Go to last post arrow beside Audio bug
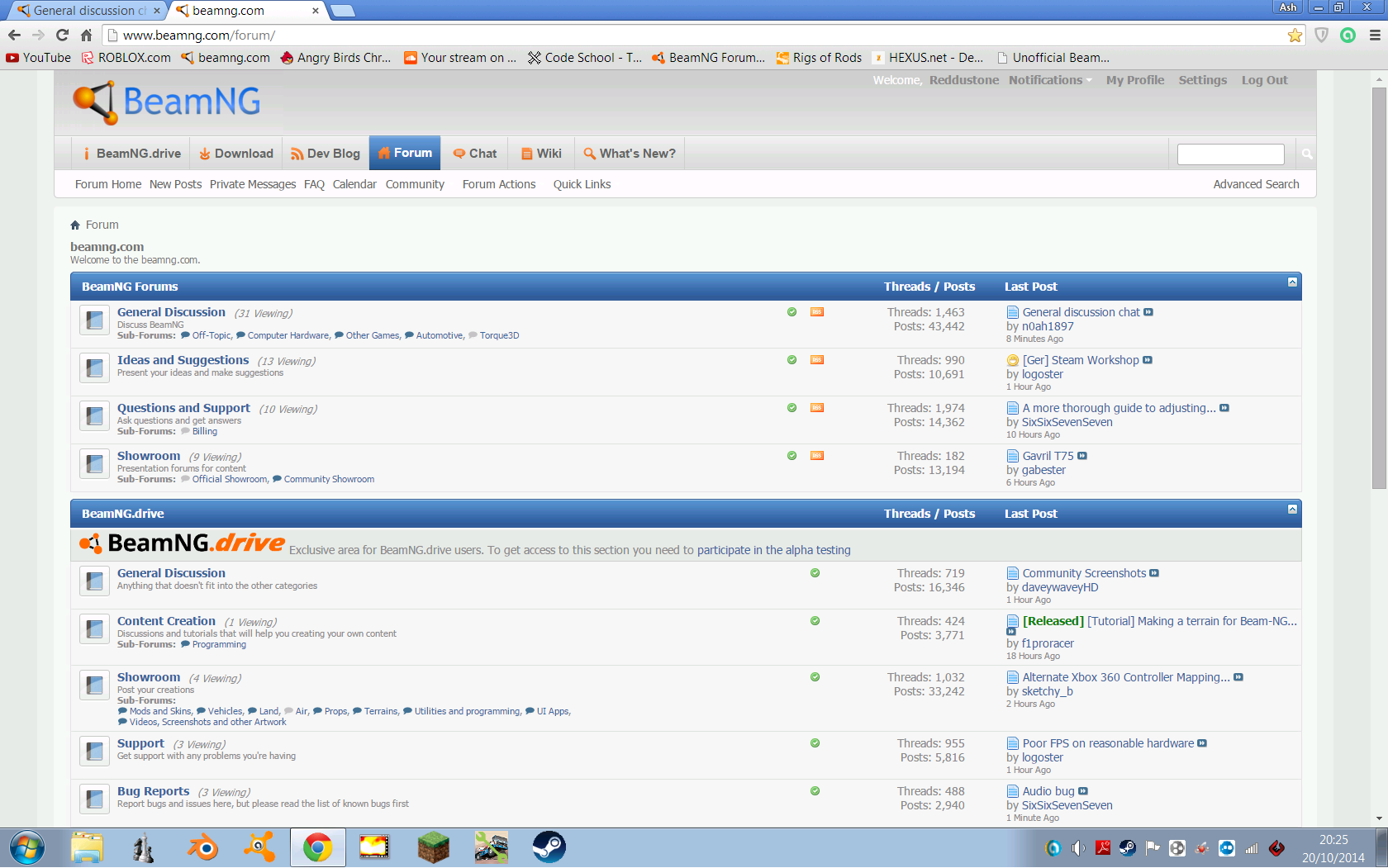This screenshot has width=1388, height=868. pyautogui.click(x=1083, y=791)
